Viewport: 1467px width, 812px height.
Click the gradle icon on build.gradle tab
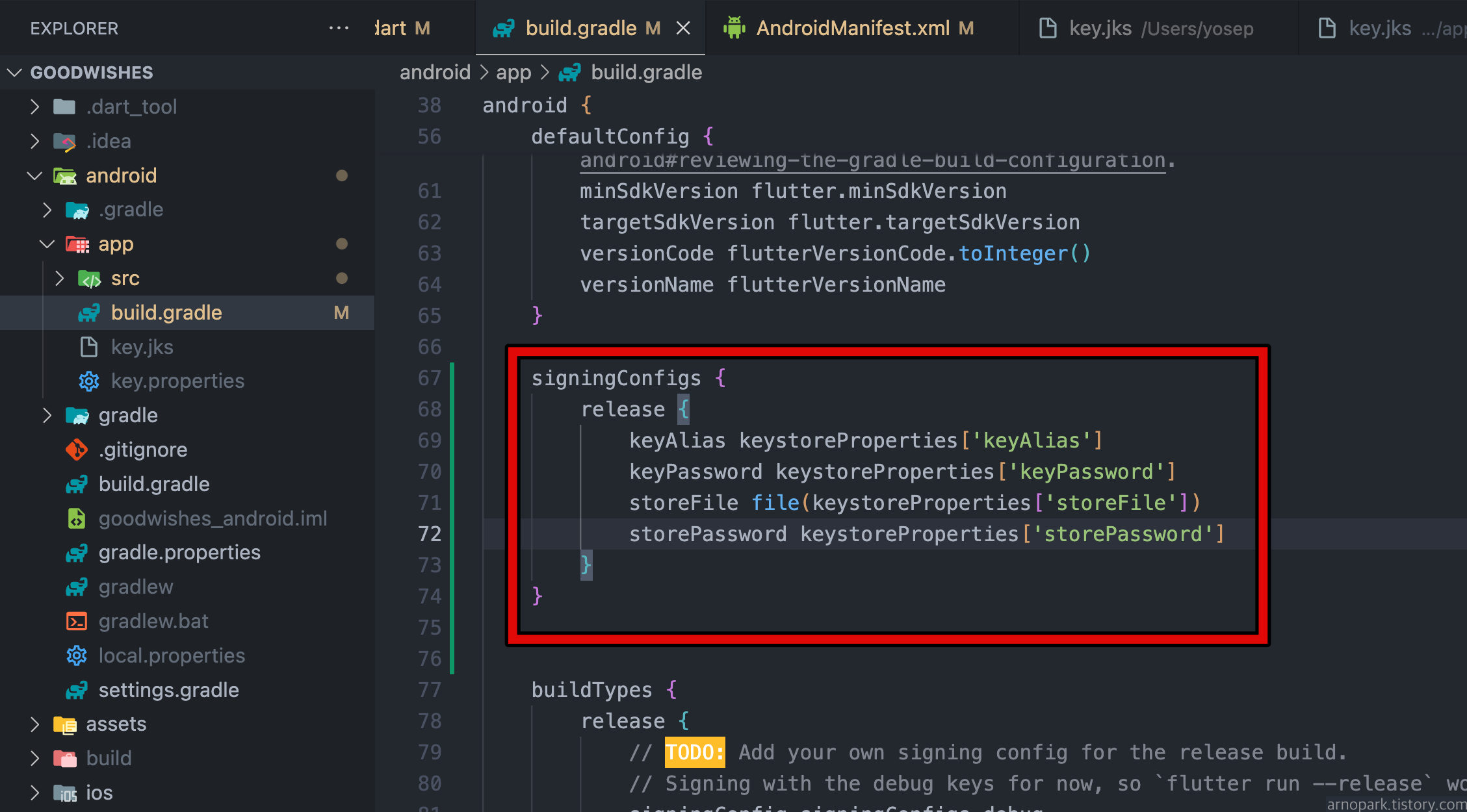504,28
